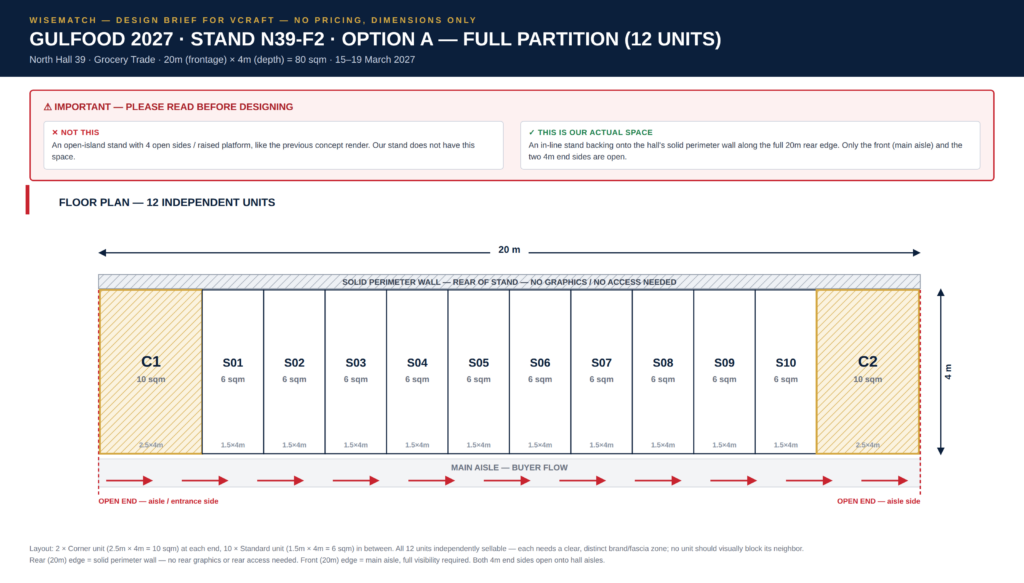The image size is (1024, 583).
Task: Click the first red buyer flow arrow
Action: pos(129,481)
